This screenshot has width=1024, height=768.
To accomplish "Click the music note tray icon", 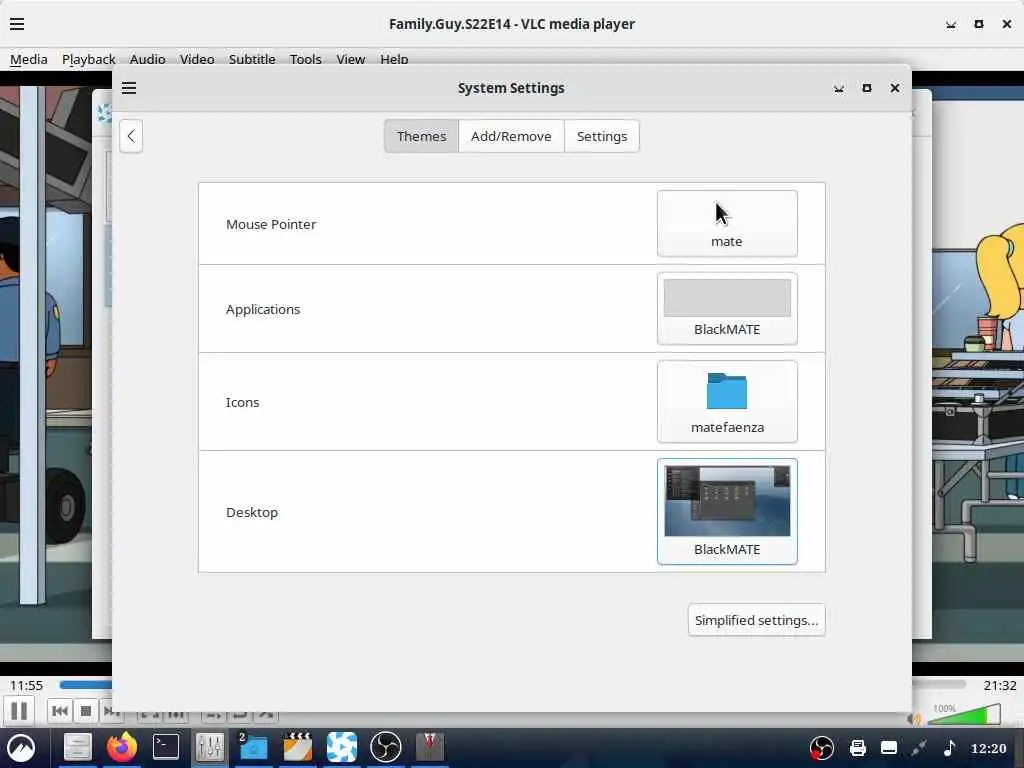I will tap(950, 748).
